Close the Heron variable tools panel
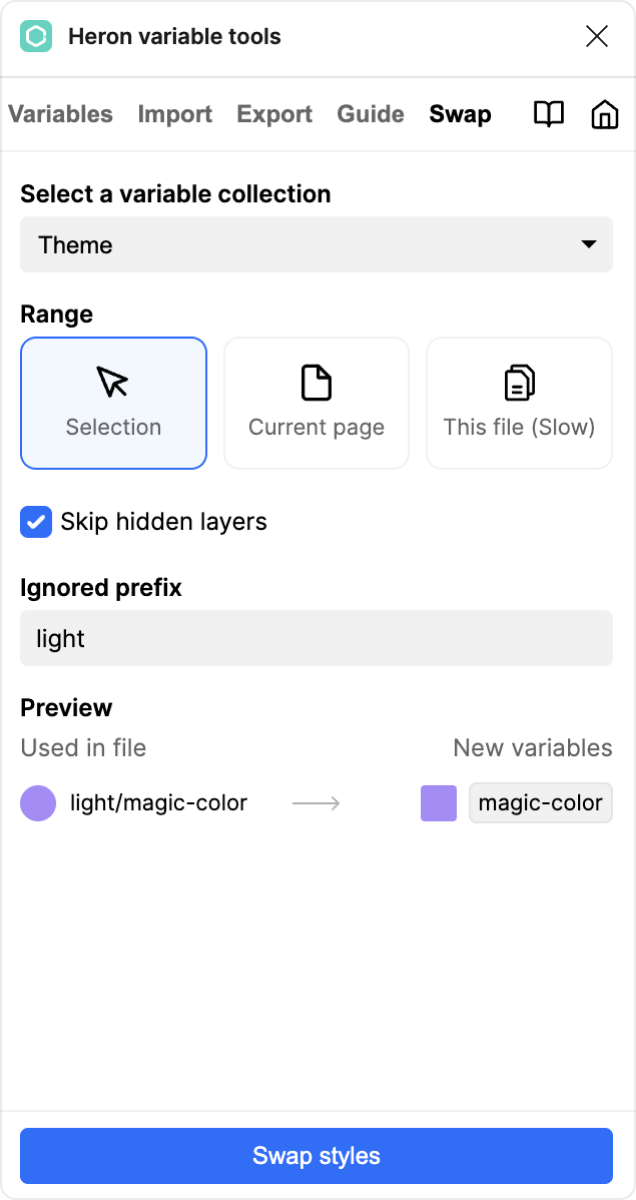Viewport: 636px width, 1200px height. click(597, 37)
